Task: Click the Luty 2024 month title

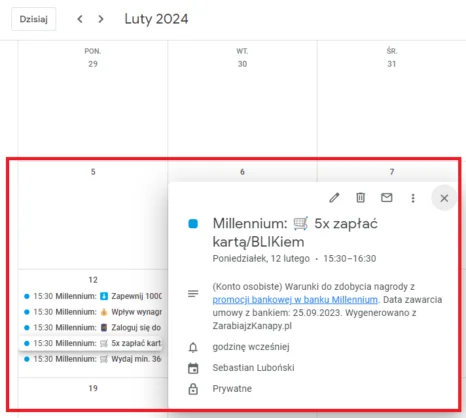Action: pos(156,19)
